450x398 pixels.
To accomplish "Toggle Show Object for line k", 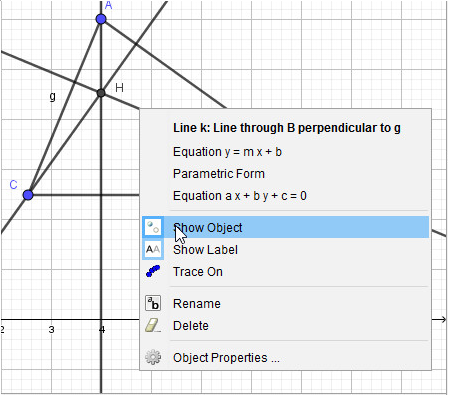I will click(x=285, y=227).
